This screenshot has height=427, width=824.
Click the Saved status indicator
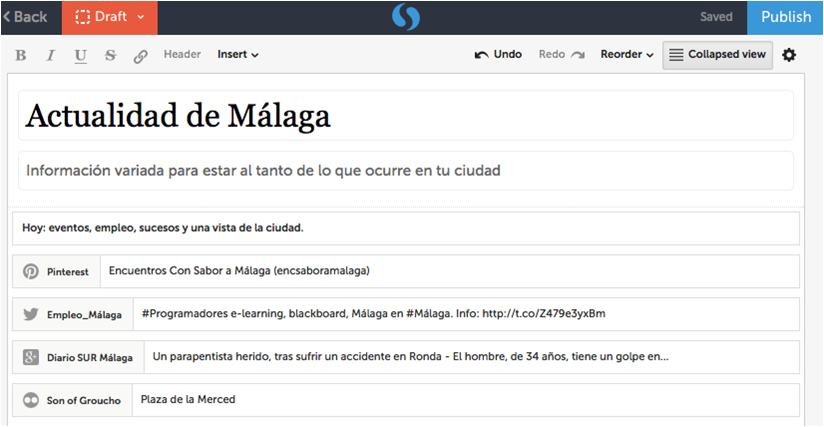[716, 17]
